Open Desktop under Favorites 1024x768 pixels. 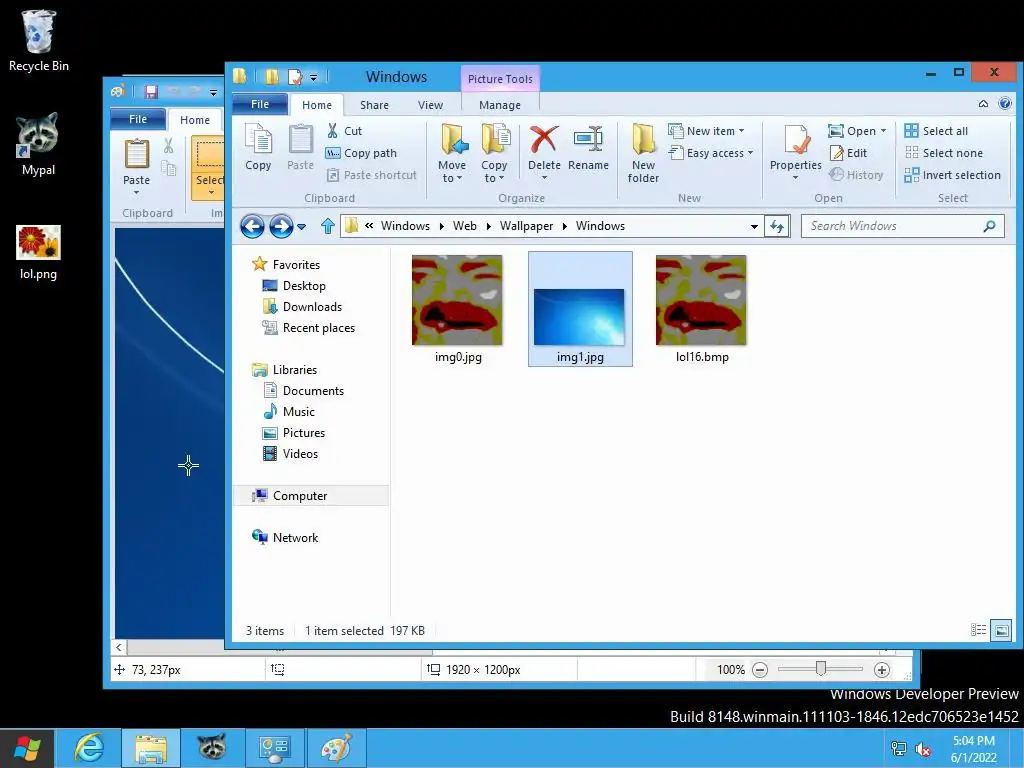[x=294, y=286]
